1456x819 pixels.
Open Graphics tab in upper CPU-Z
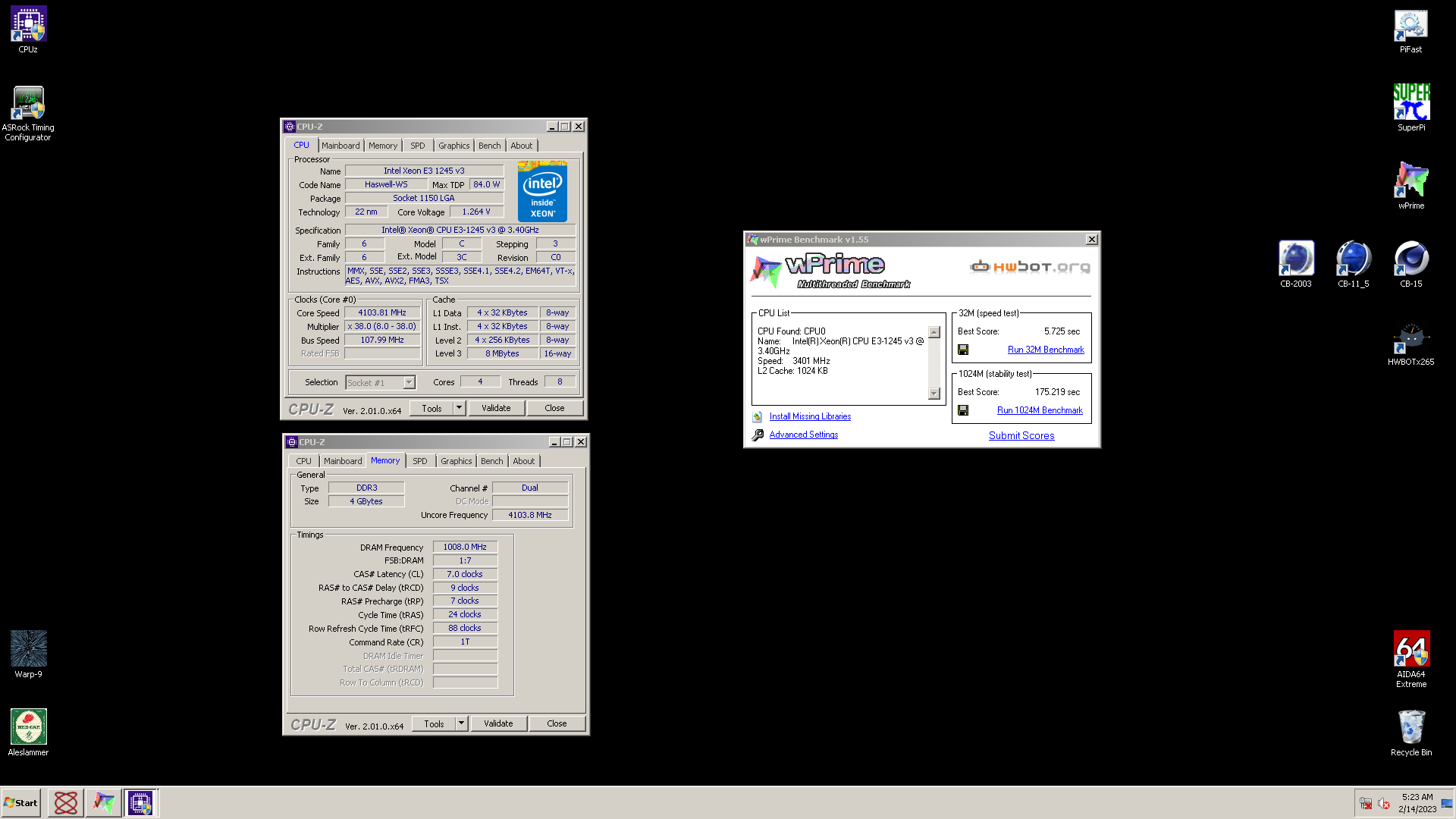click(x=454, y=146)
